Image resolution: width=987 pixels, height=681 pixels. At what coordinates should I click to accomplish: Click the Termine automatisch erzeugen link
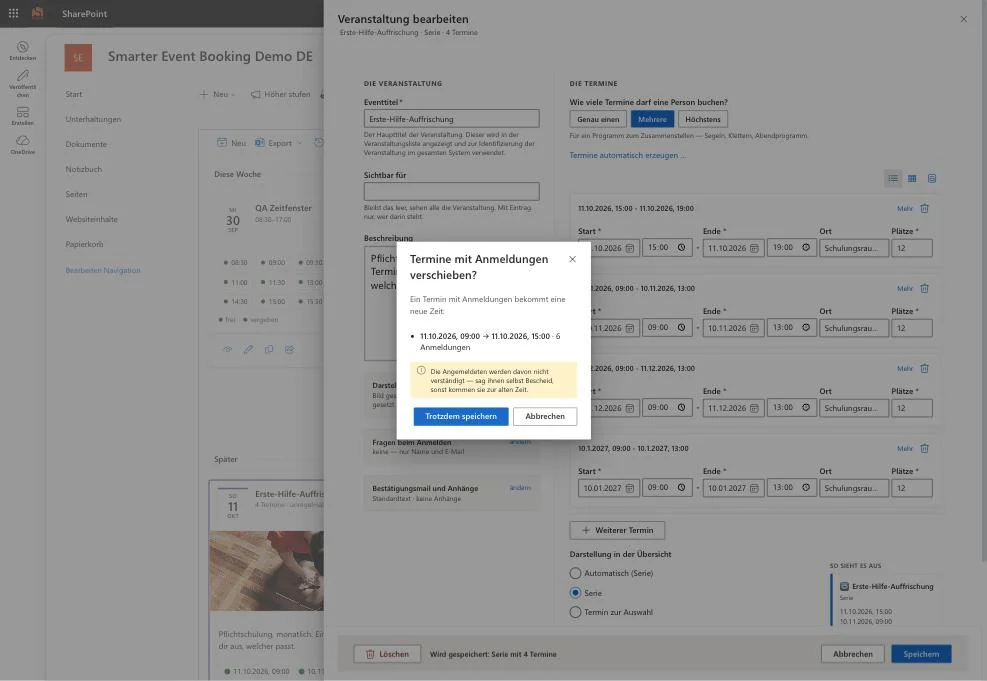(x=627, y=155)
